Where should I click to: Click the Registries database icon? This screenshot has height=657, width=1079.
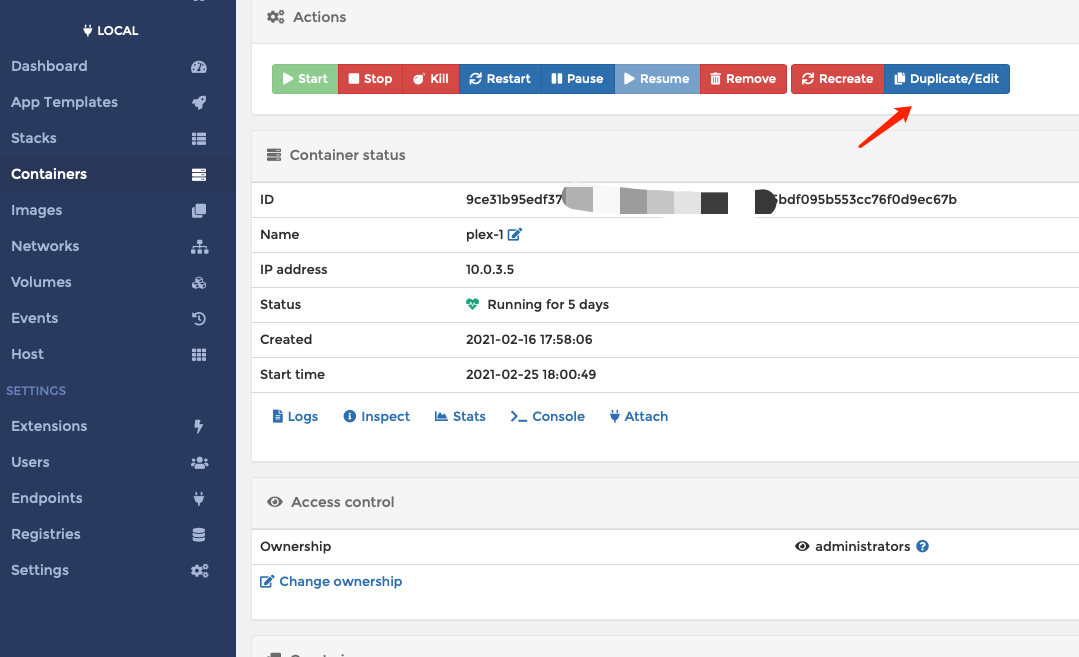pyautogui.click(x=199, y=535)
